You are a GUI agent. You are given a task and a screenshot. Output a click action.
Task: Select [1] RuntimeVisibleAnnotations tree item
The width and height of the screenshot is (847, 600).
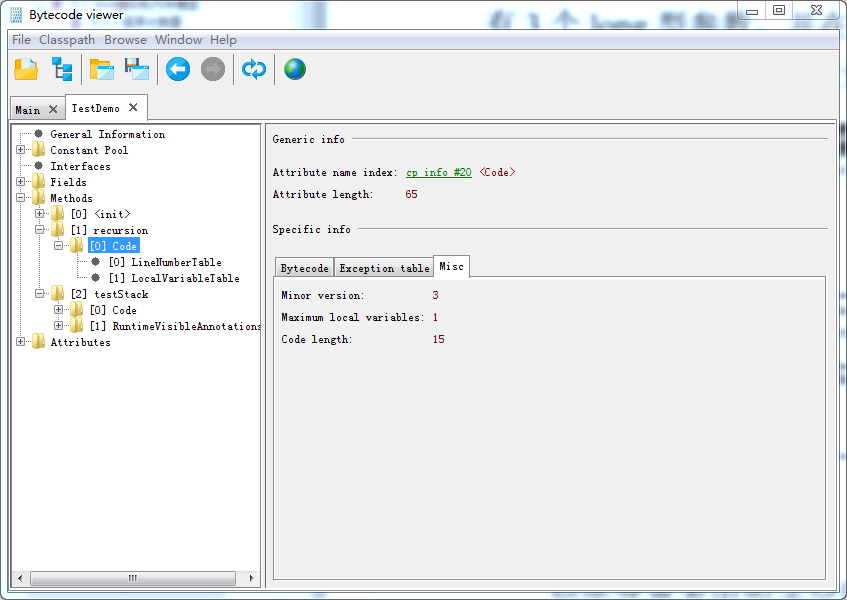pos(175,326)
